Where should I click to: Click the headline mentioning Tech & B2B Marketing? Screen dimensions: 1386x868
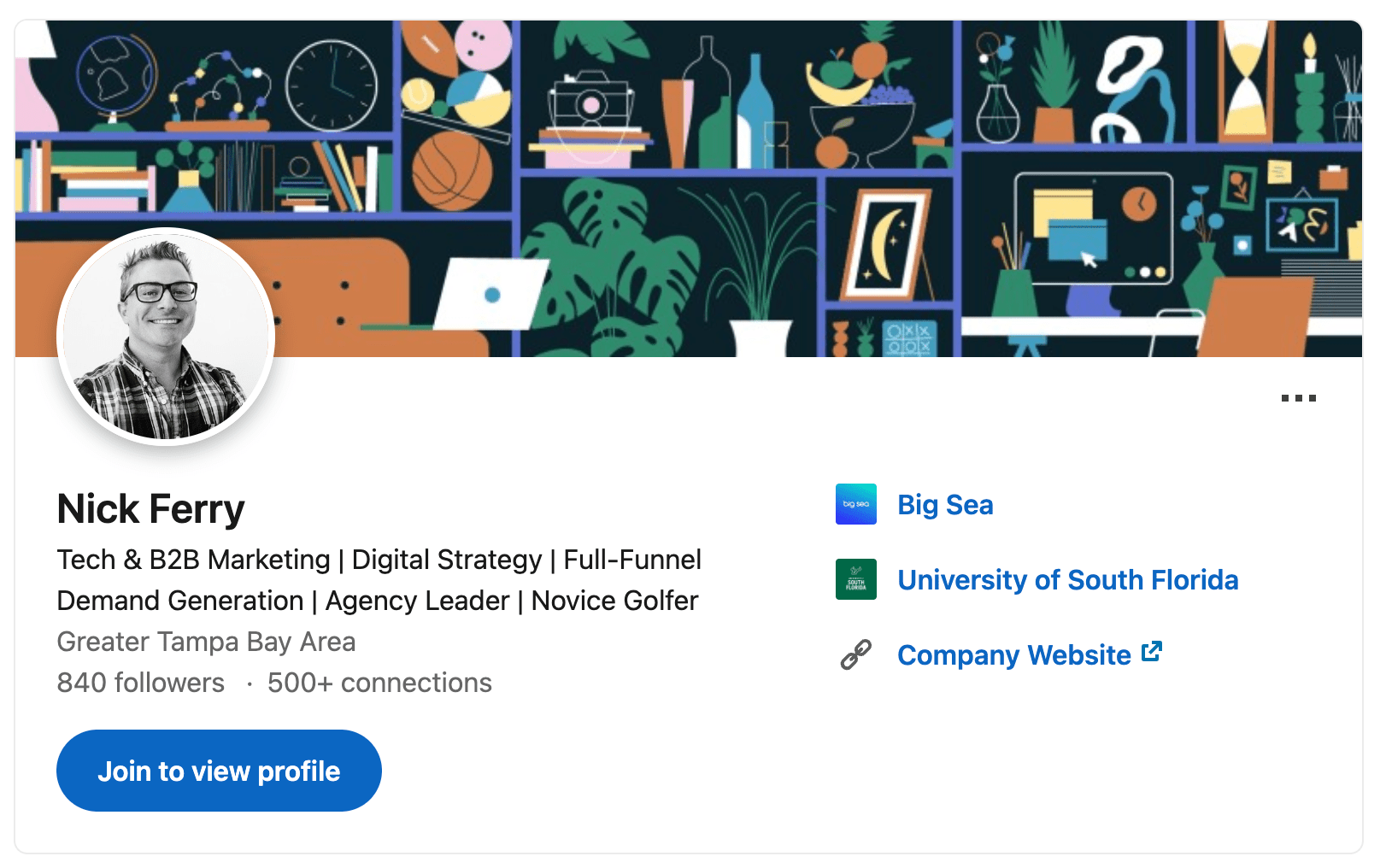379,560
